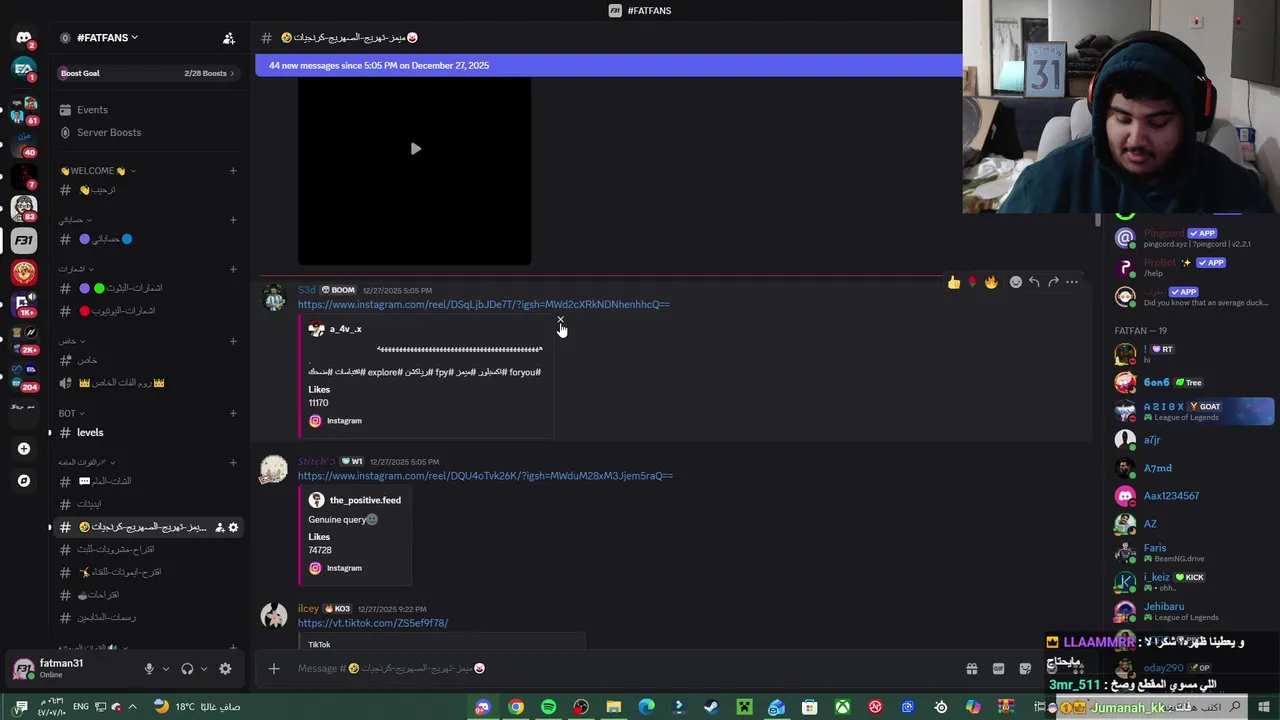Open settings gear of selected channel

(233, 527)
